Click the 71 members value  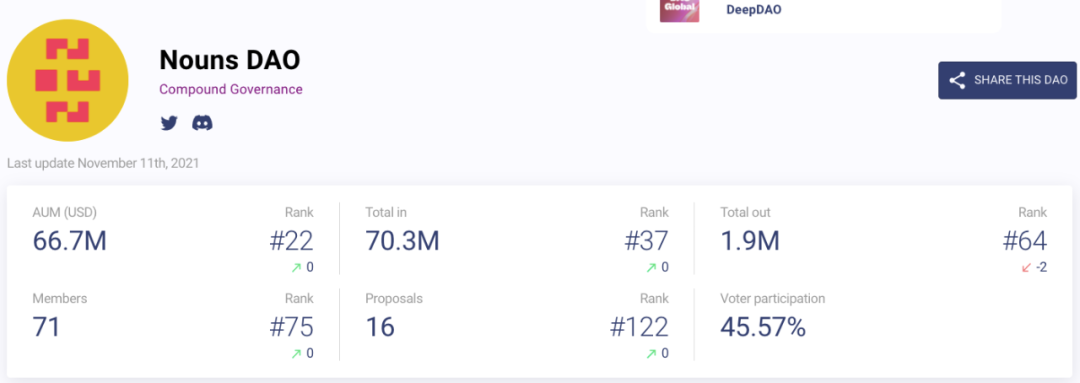pos(46,327)
